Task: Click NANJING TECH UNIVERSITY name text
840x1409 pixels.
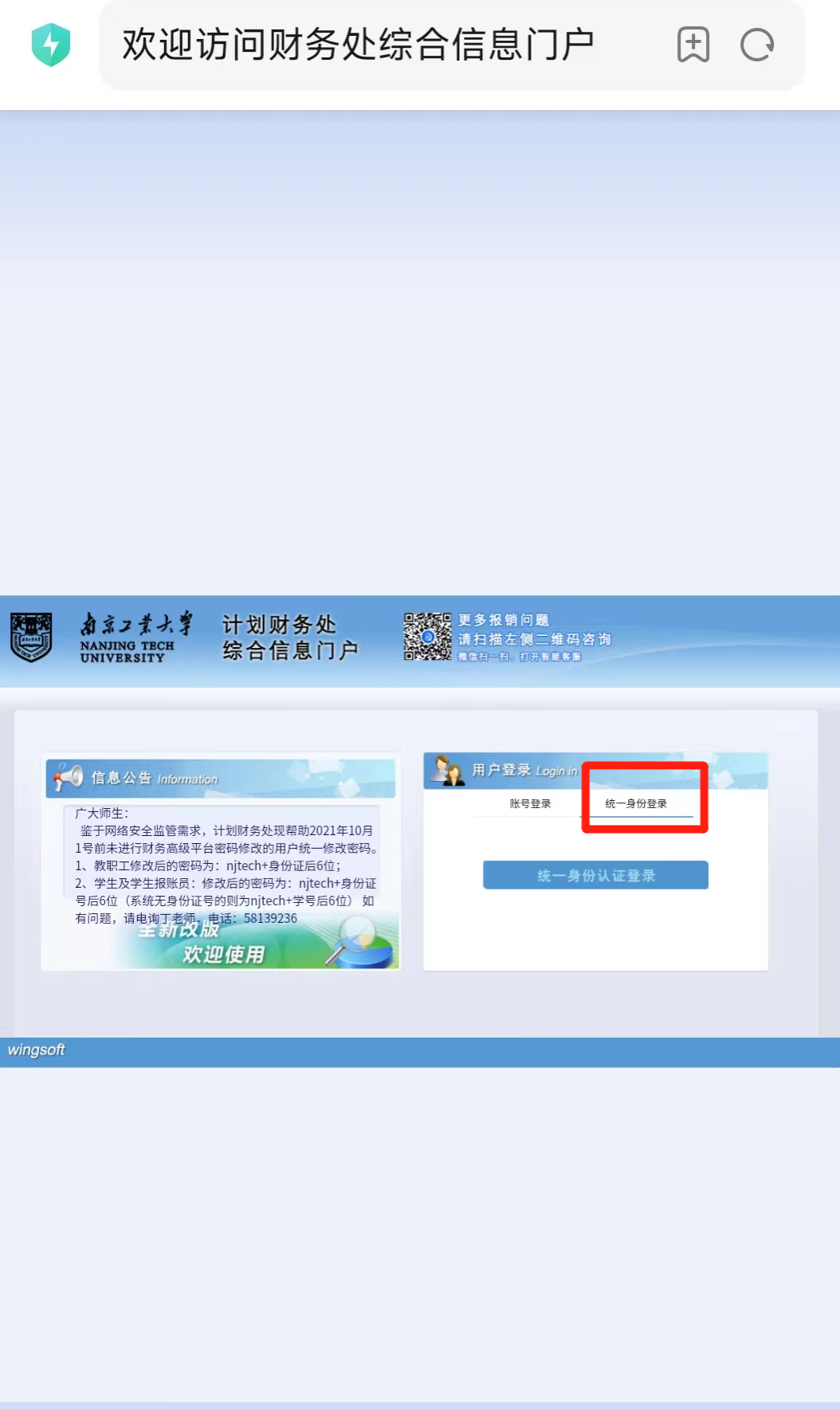Action: (x=127, y=652)
